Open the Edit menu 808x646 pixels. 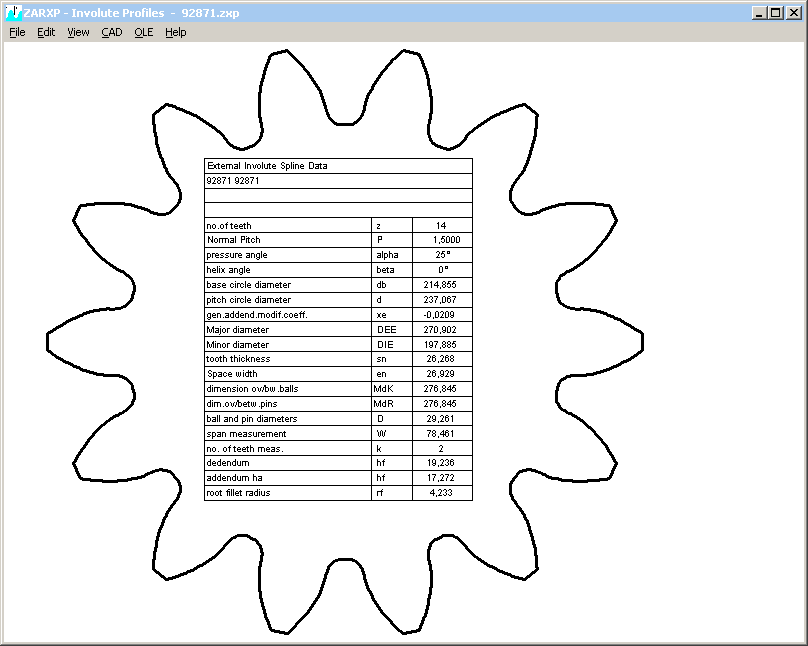click(x=46, y=32)
